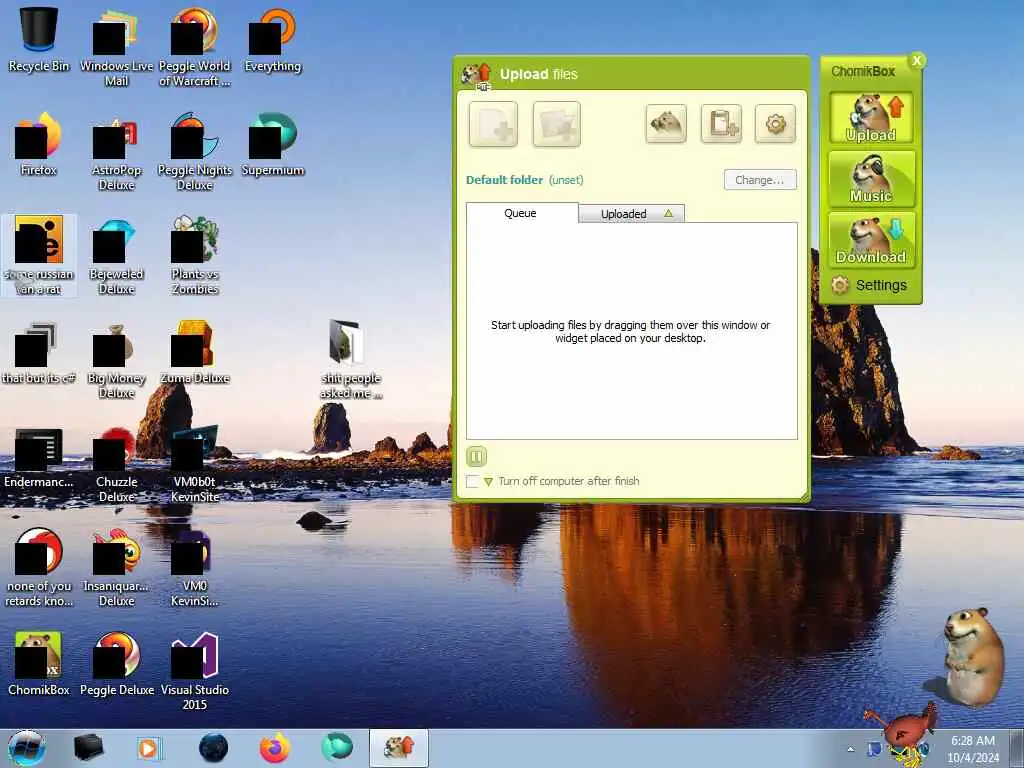This screenshot has width=1024, height=768.
Task: Click ChomikBox button in the taskbar
Action: point(399,748)
